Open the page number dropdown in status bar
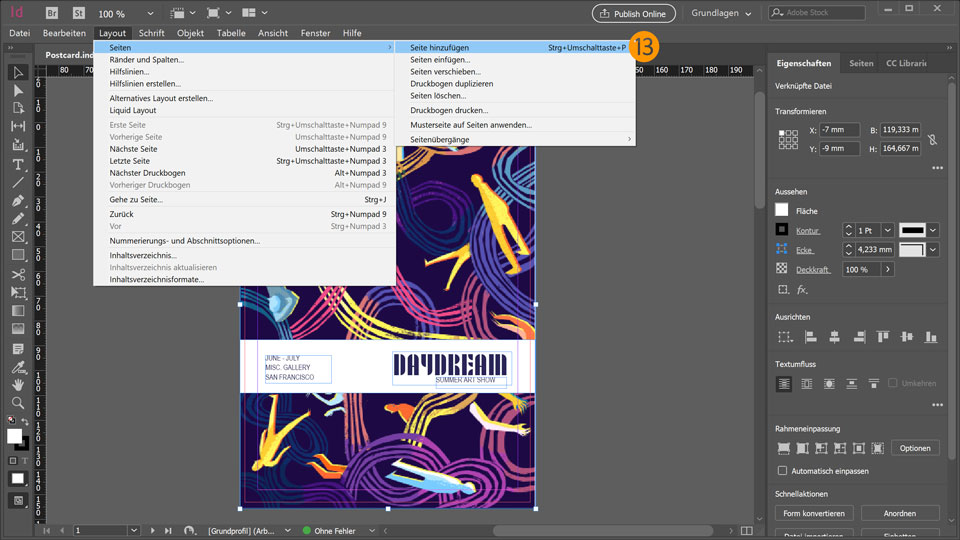960x540 pixels. (133, 530)
